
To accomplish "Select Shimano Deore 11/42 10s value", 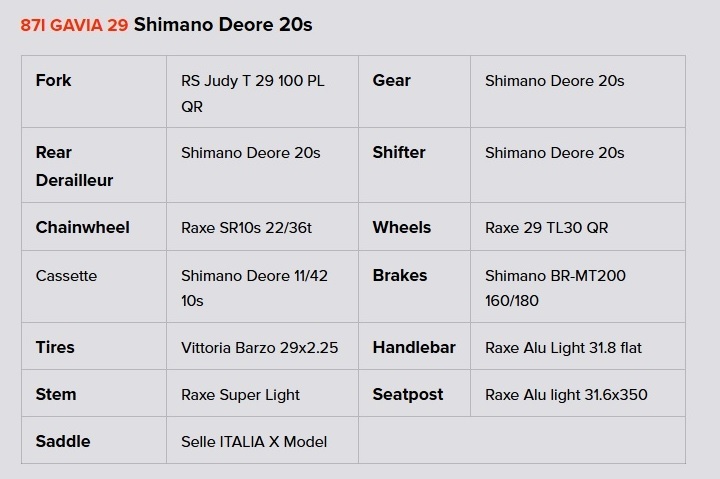I will [254, 288].
